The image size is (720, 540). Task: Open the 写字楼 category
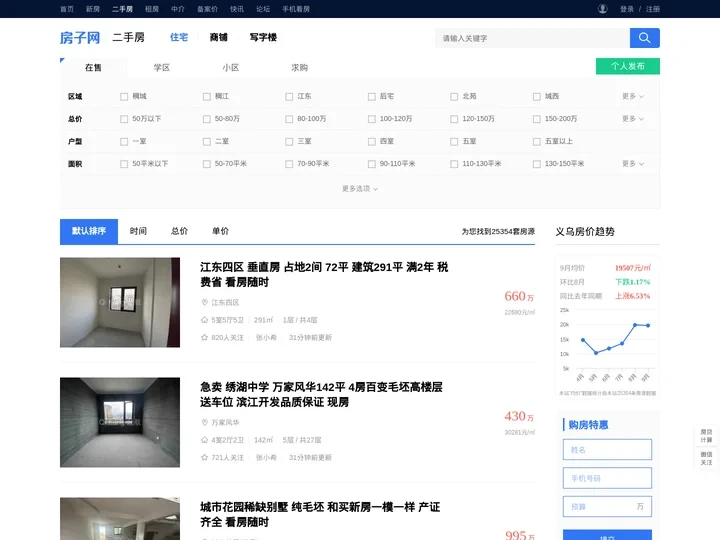(263, 37)
